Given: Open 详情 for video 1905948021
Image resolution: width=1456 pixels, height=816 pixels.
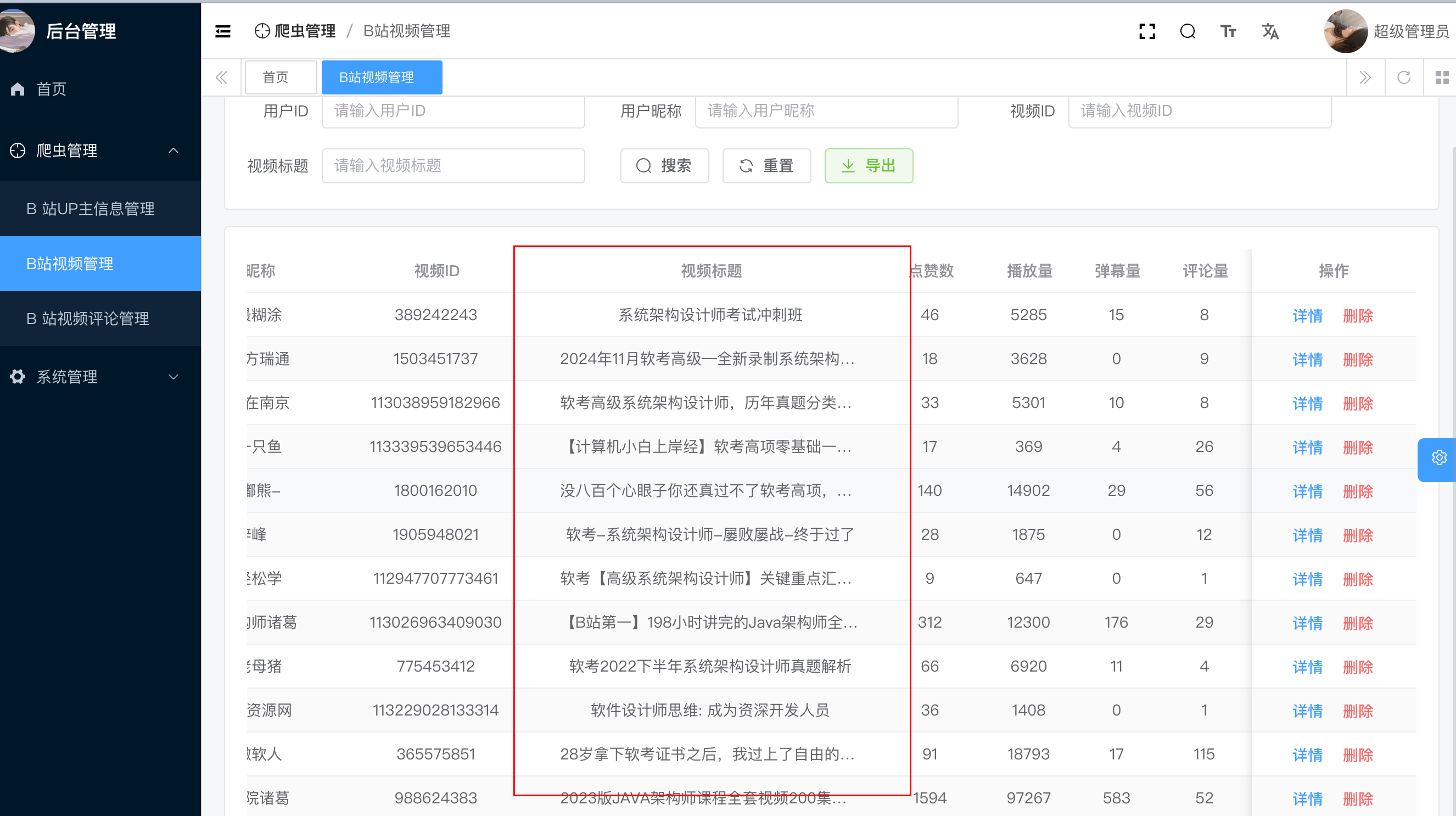Looking at the screenshot, I should (x=1307, y=535).
